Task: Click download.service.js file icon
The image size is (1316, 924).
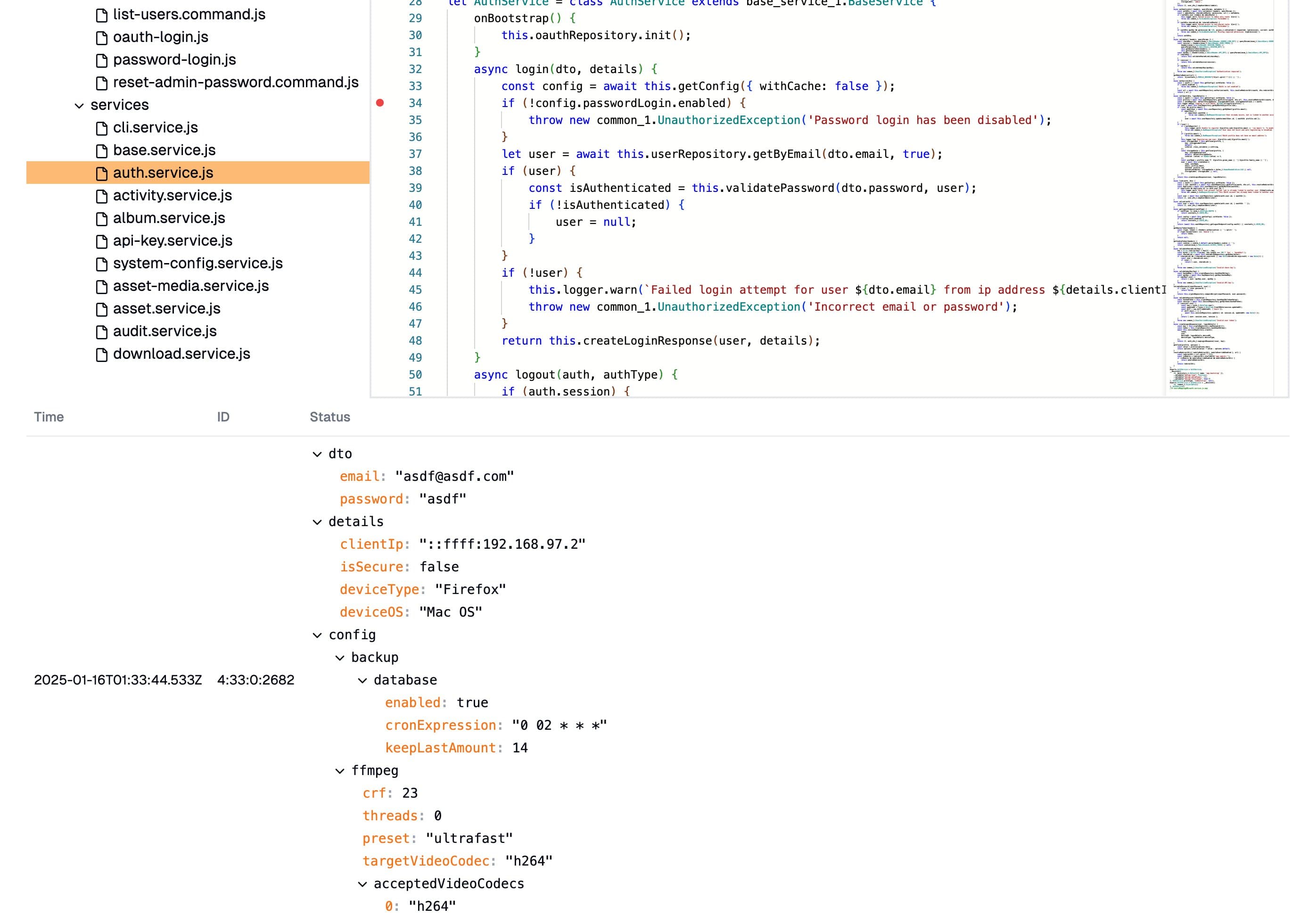Action: coord(101,354)
